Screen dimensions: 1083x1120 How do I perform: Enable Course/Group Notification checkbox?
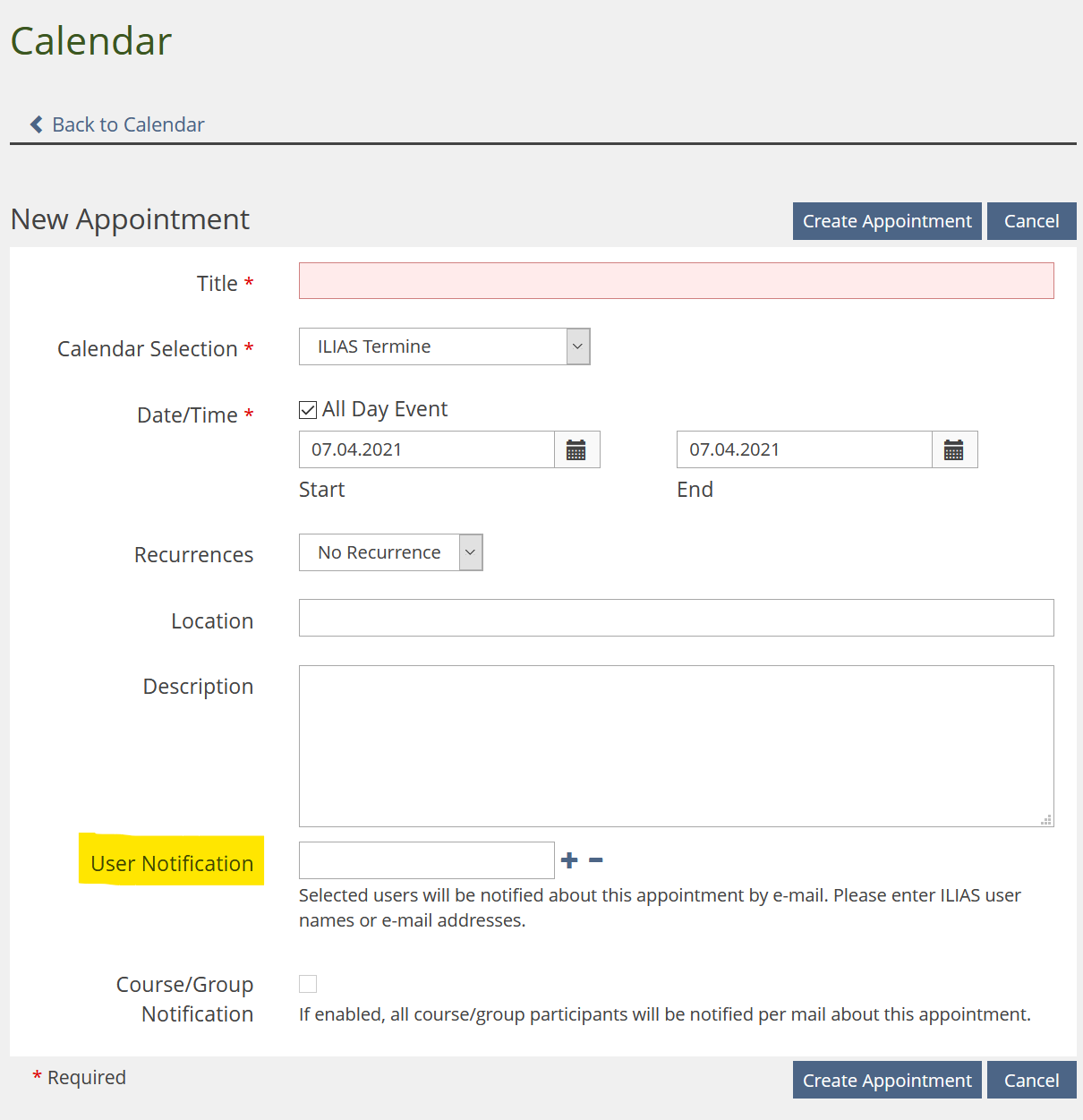click(x=308, y=984)
